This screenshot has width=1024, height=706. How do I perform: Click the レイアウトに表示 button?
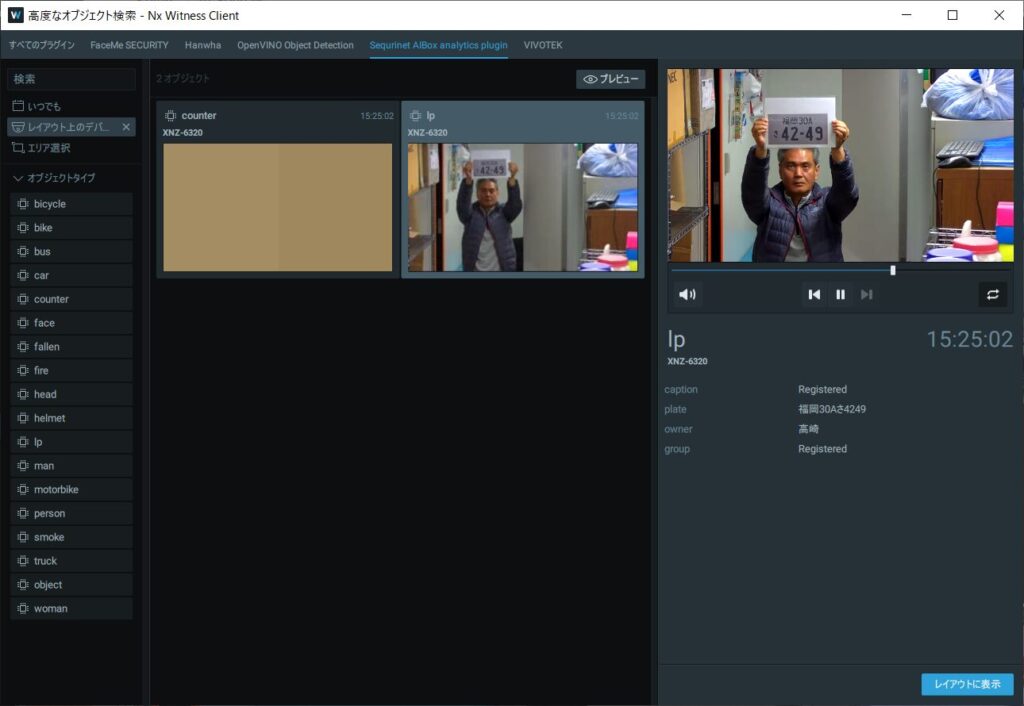tap(967, 684)
